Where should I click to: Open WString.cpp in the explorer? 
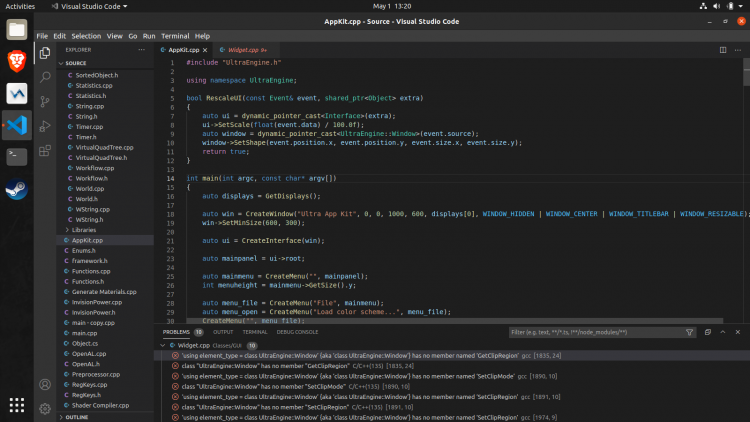point(92,210)
